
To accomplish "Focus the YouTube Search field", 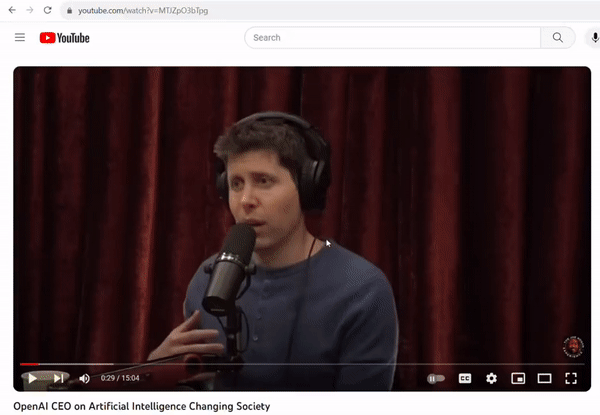I will click(392, 37).
